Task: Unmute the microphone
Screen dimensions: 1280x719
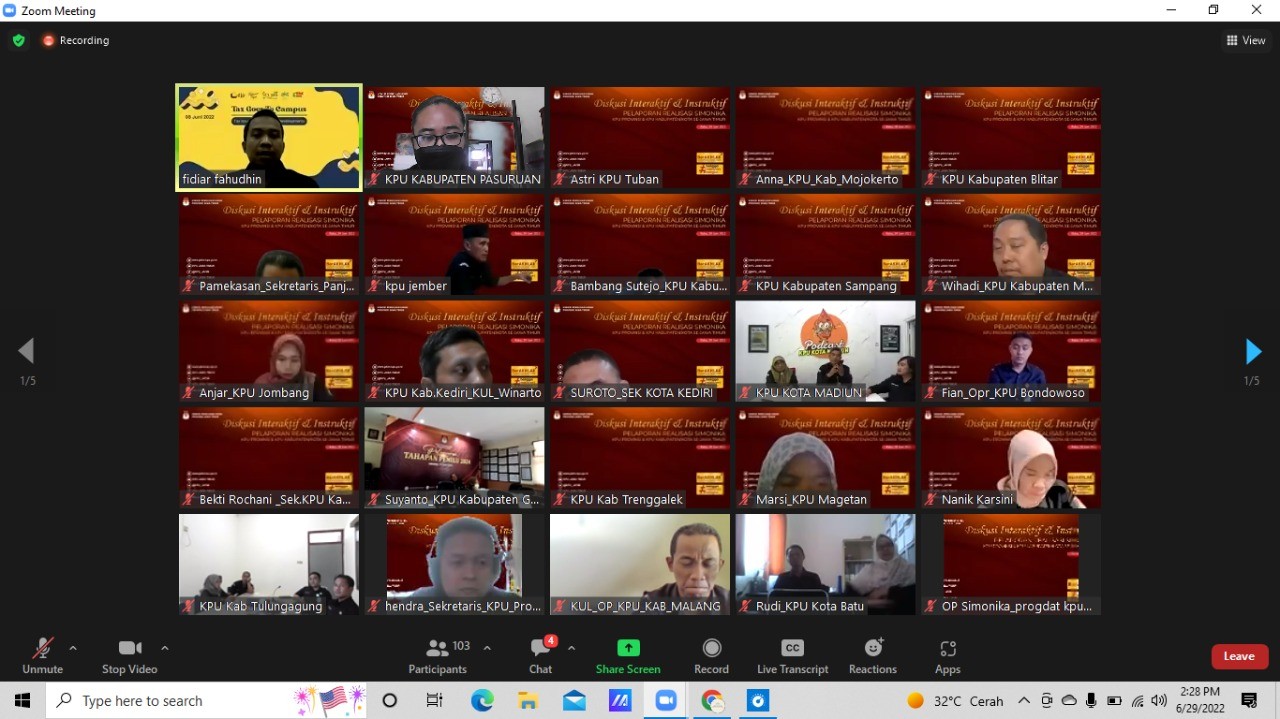Action: (42, 656)
